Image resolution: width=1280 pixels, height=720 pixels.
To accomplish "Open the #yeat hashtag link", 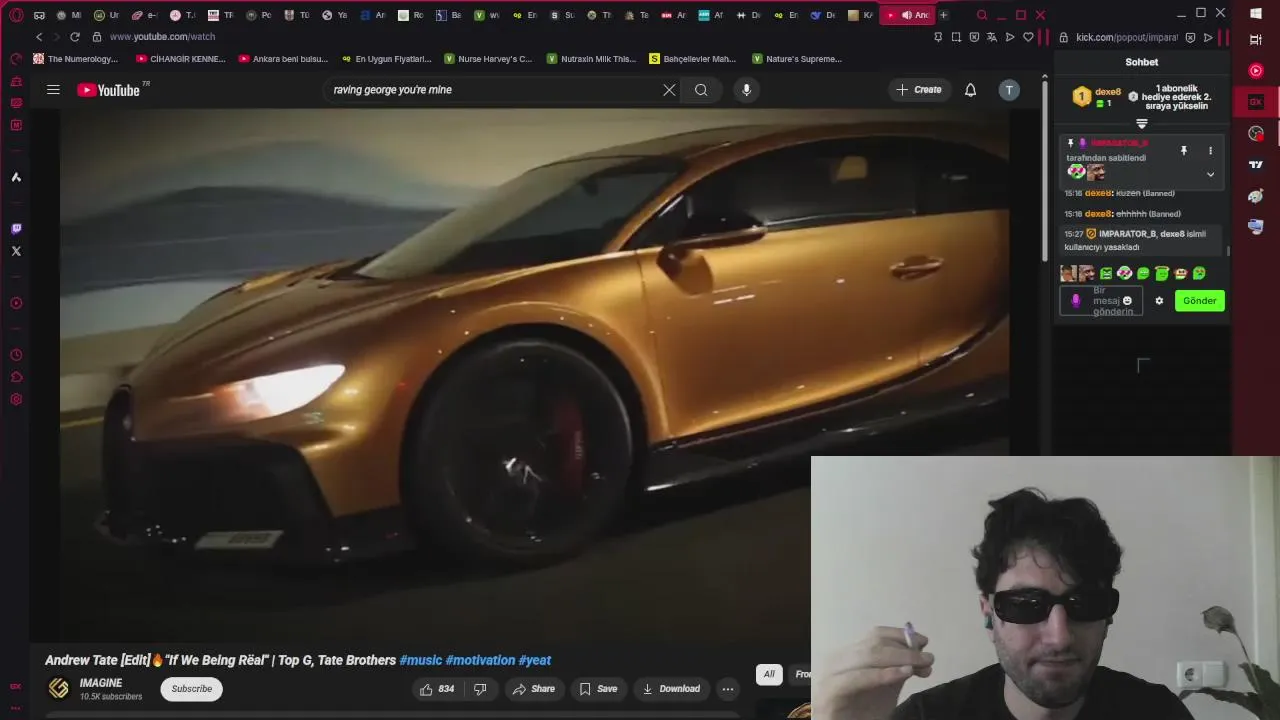I will point(534,660).
